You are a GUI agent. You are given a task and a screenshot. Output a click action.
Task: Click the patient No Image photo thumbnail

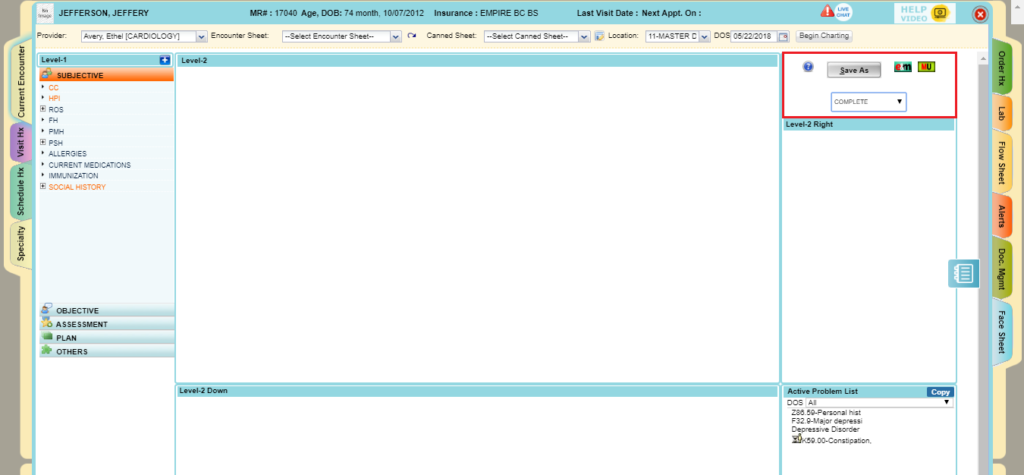[45, 13]
